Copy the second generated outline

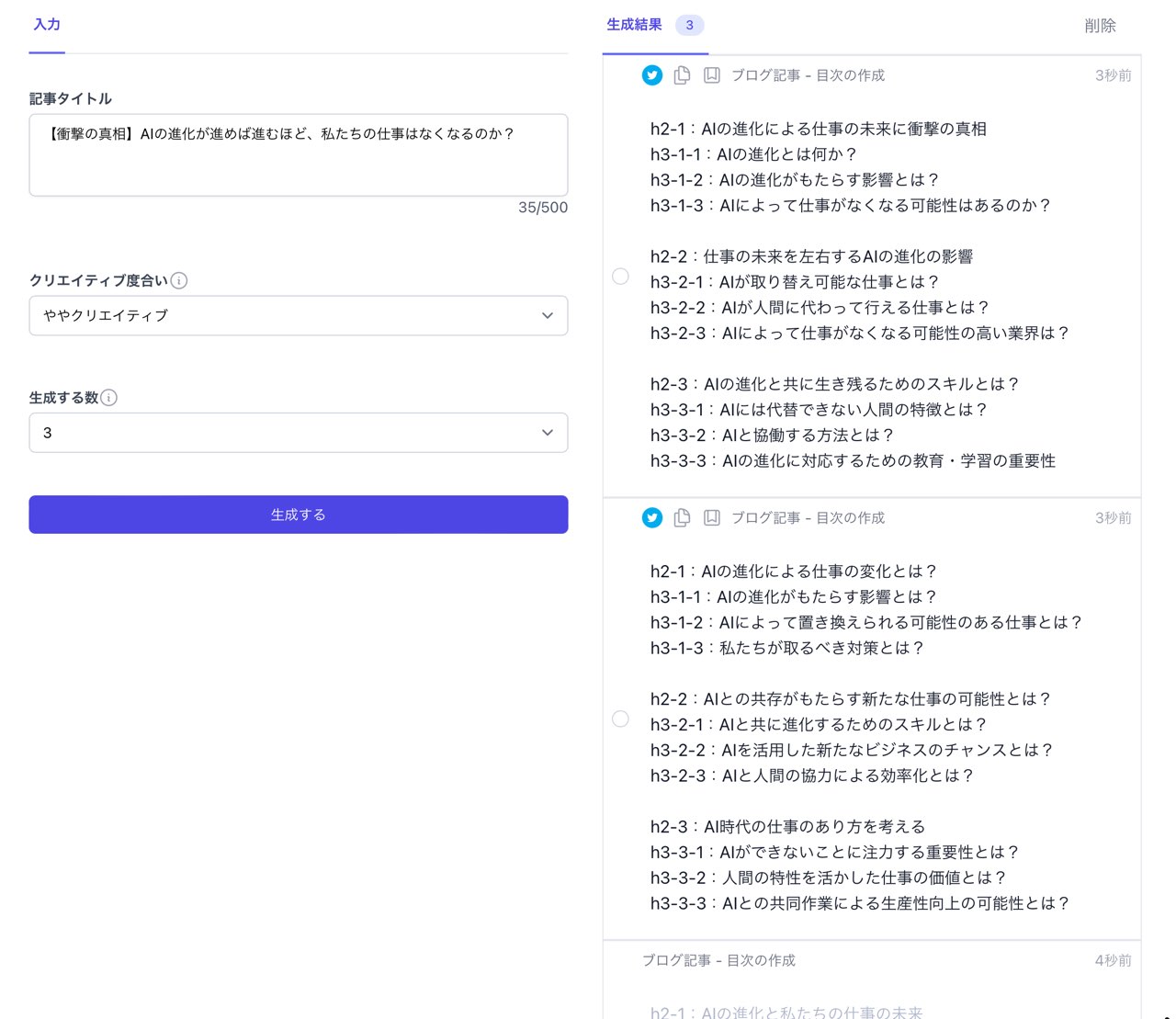tap(682, 517)
